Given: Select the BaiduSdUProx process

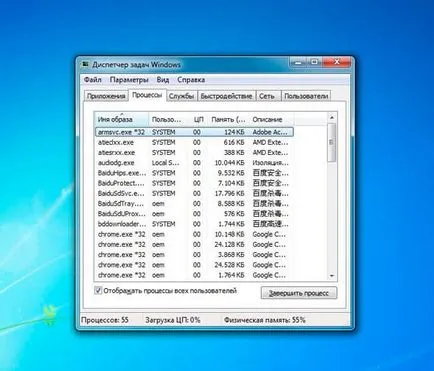Looking at the screenshot, I should click(x=194, y=214).
